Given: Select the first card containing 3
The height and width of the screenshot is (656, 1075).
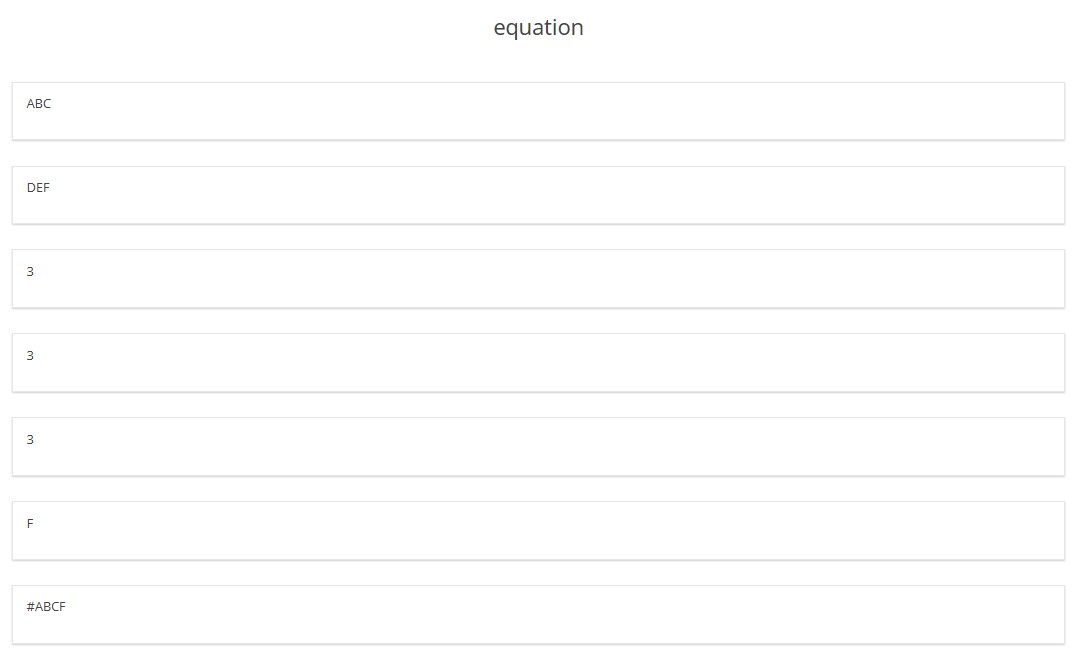Looking at the screenshot, I should [x=538, y=279].
